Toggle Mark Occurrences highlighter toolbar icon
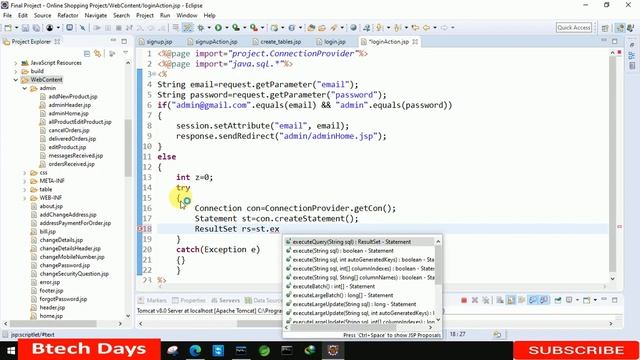640x360 pixels. [x=188, y=28]
